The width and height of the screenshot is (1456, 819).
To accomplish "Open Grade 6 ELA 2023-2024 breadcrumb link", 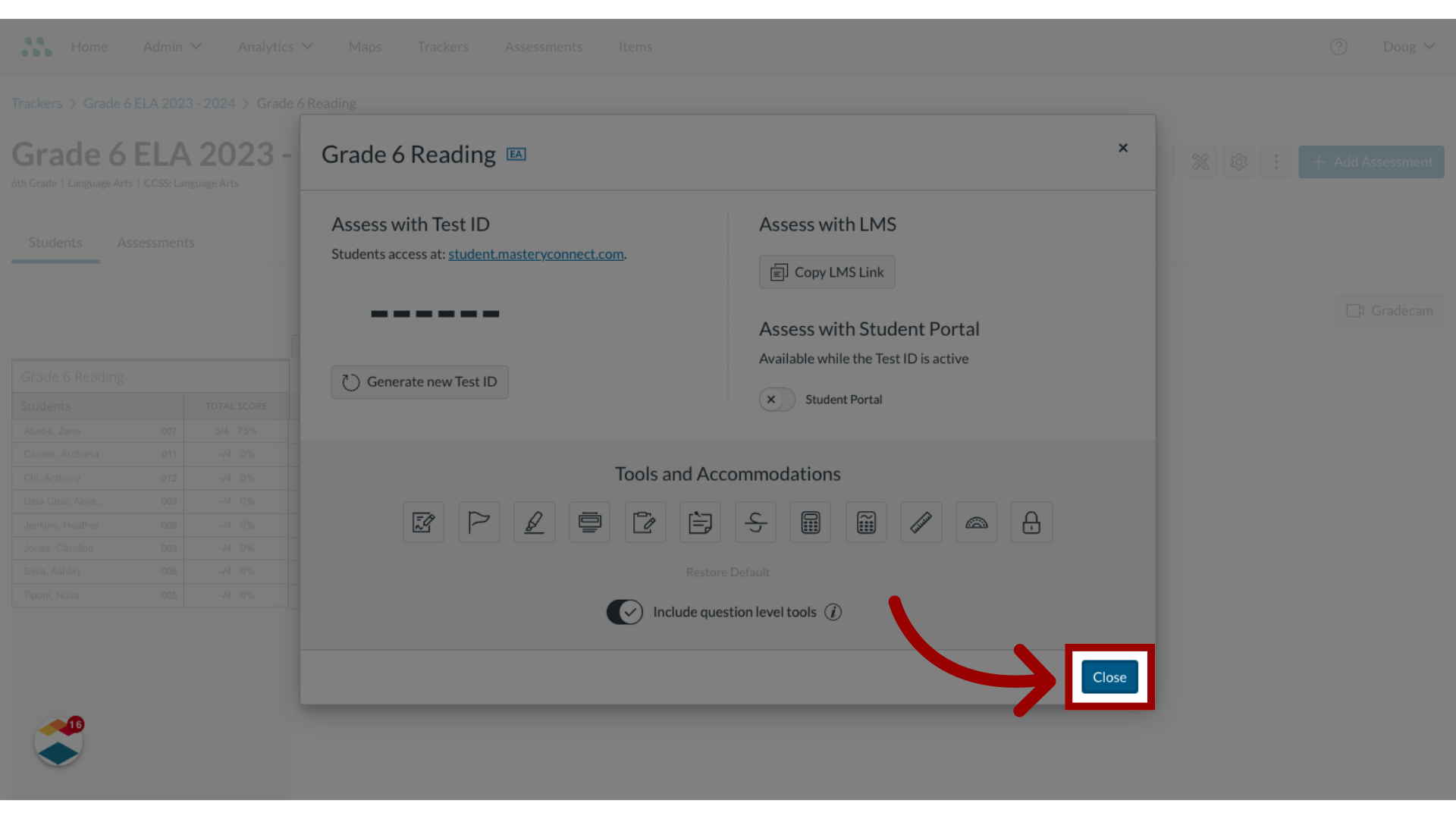I will coord(159,103).
